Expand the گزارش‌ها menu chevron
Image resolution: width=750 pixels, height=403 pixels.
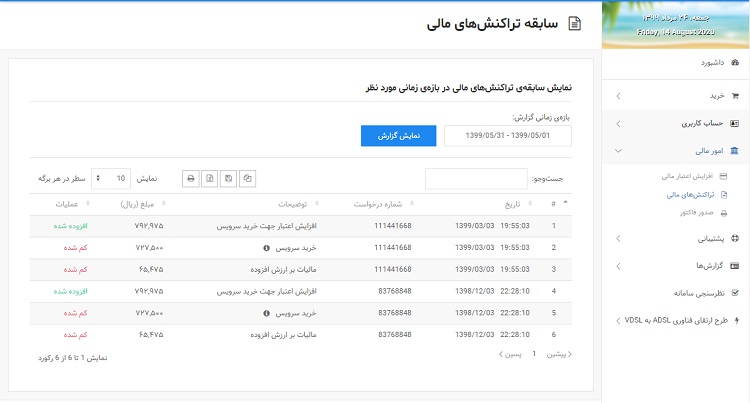click(618, 266)
